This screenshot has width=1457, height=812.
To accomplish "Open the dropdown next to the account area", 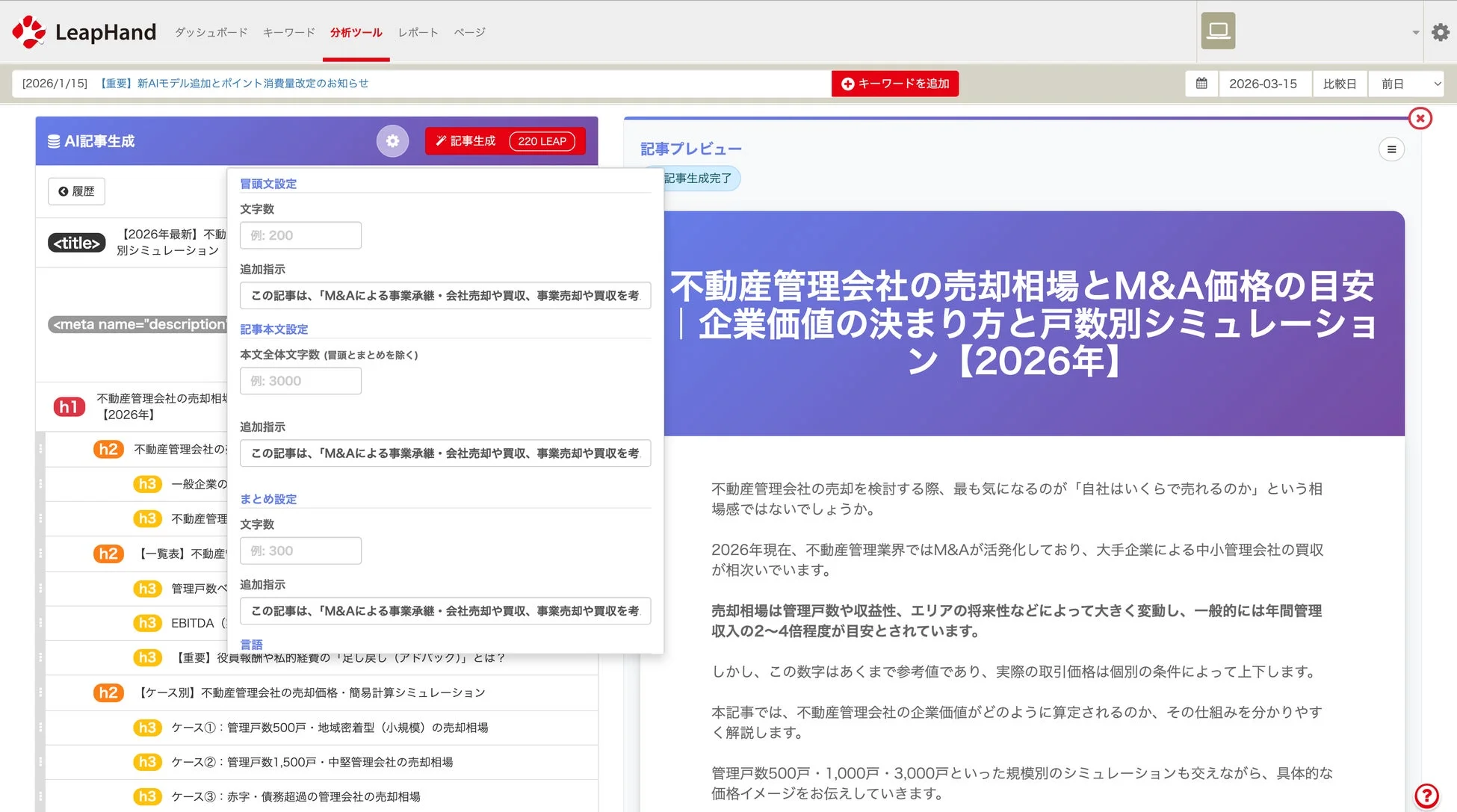I will pyautogui.click(x=1414, y=32).
